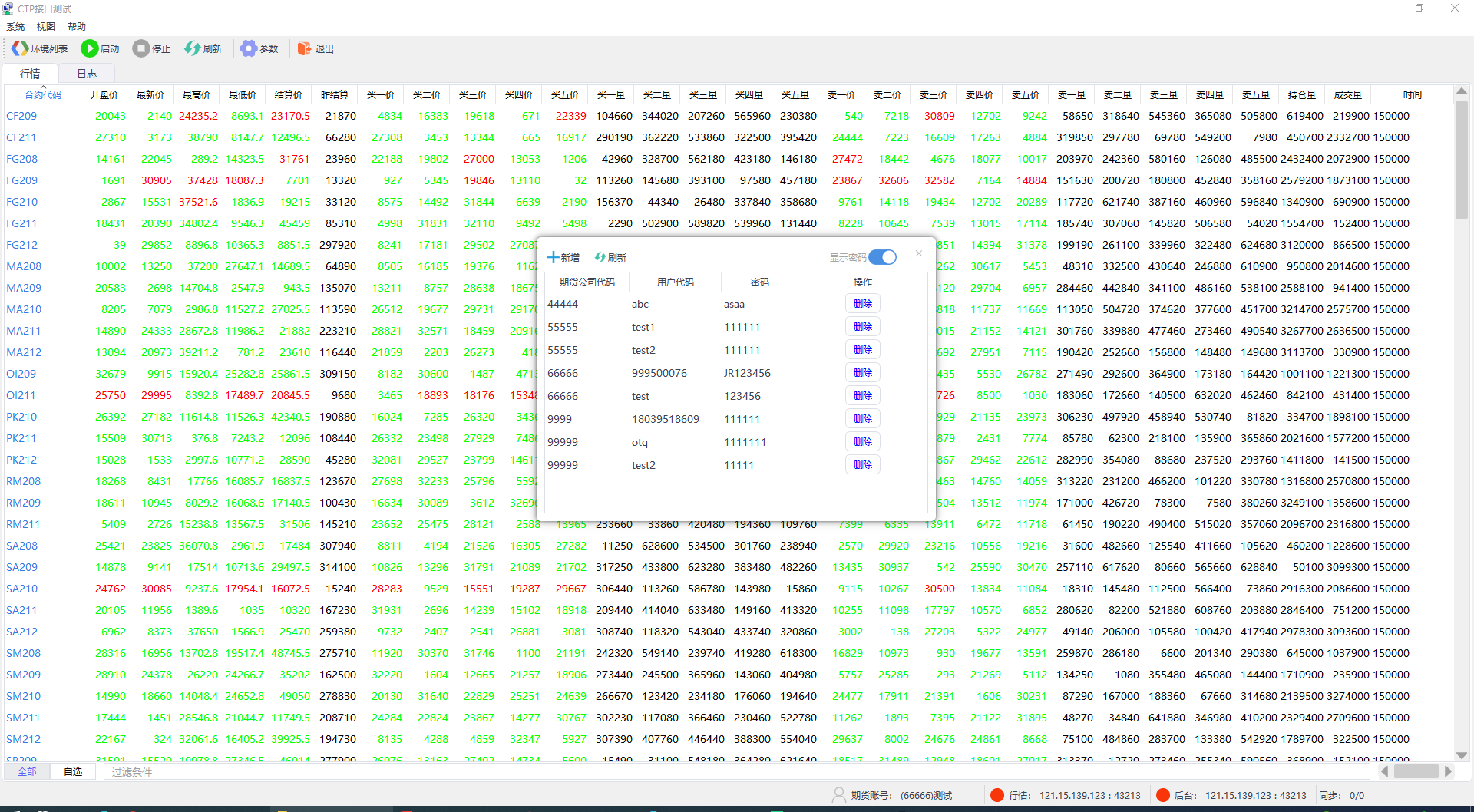Click the 期货账号 (66666)测试 status text
This screenshot has height=812, width=1474.
pos(901,795)
